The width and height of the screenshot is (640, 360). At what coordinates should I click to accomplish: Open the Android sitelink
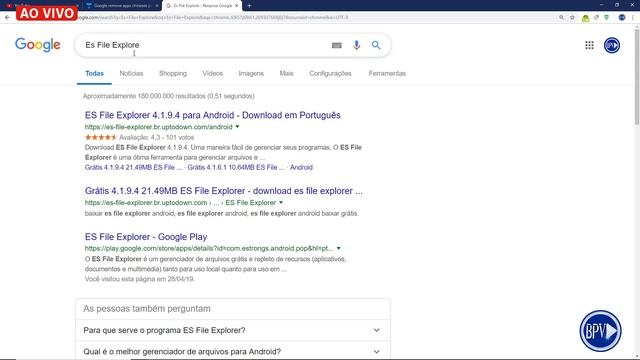click(301, 167)
